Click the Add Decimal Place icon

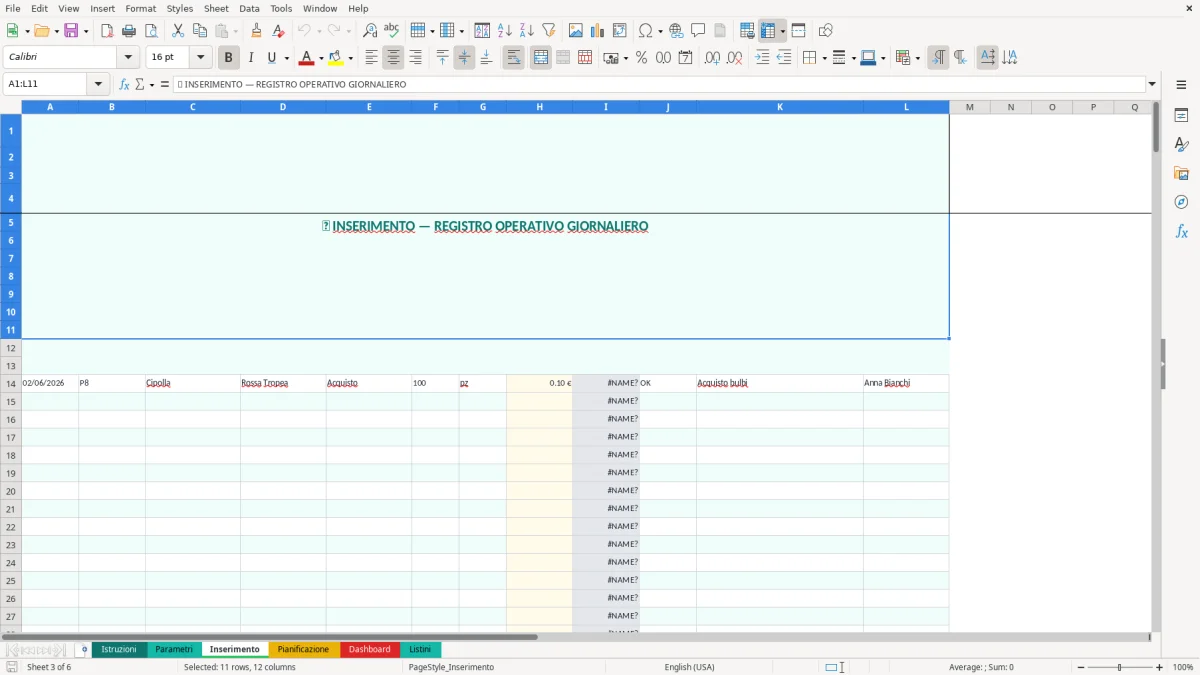[x=712, y=58]
